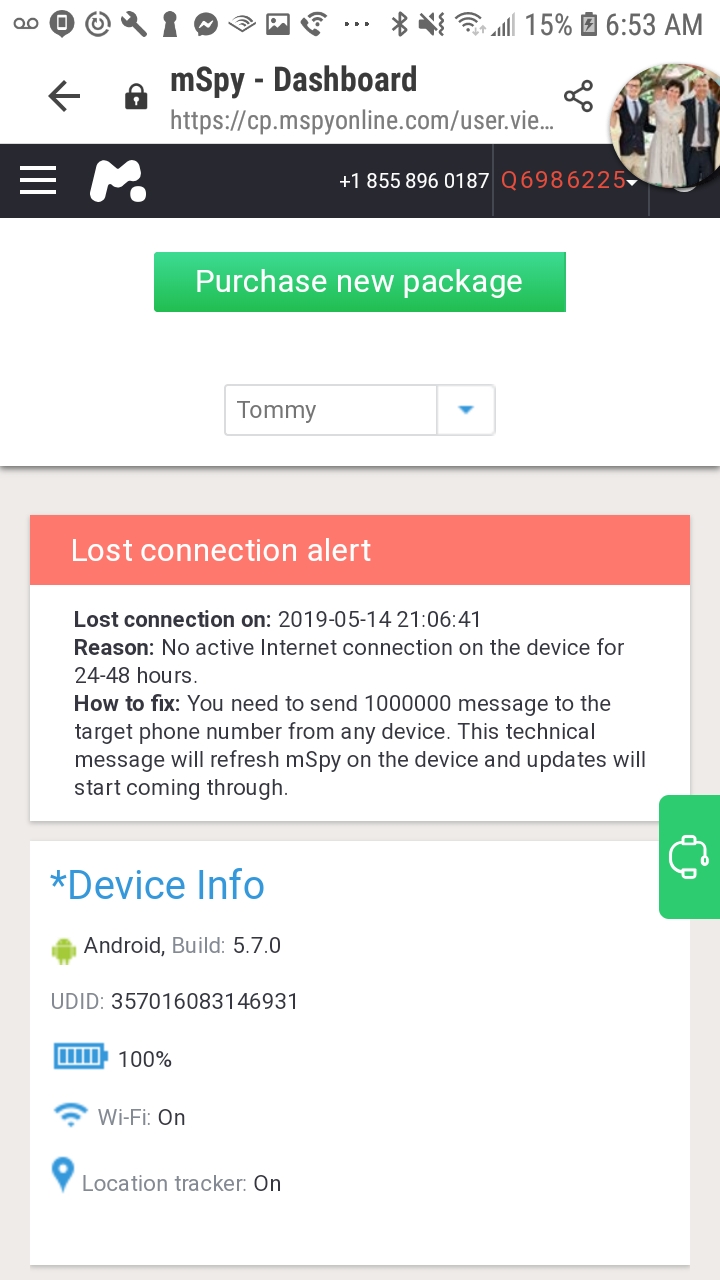Click the Device Info heading
The image size is (720, 1280).
(x=157, y=885)
